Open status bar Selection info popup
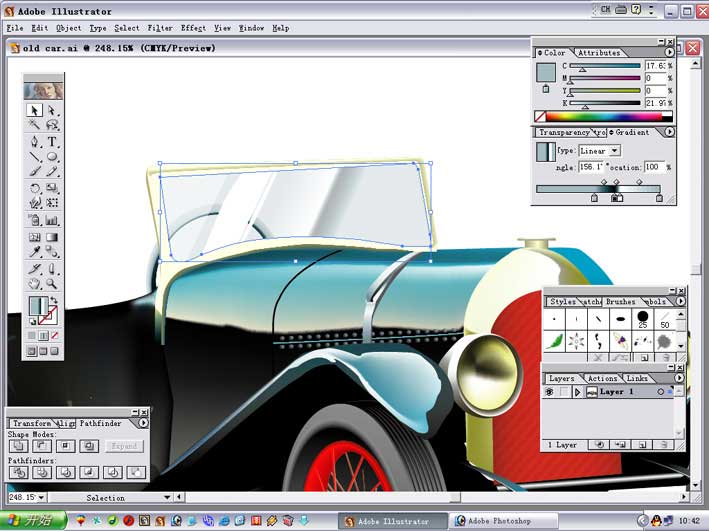Viewport: 709px width, 531px height. 167,498
